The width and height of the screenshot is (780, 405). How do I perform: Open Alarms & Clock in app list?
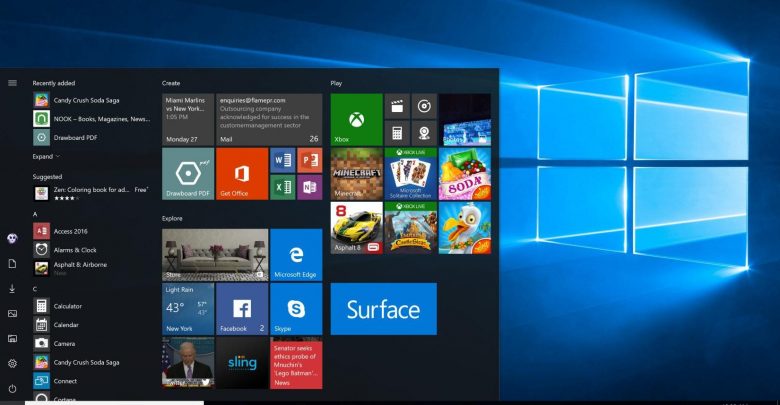pos(91,250)
